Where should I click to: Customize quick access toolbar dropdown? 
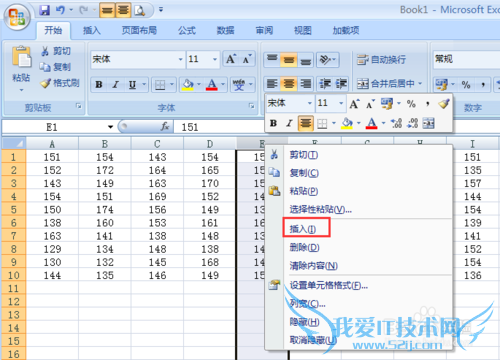[x=161, y=10]
